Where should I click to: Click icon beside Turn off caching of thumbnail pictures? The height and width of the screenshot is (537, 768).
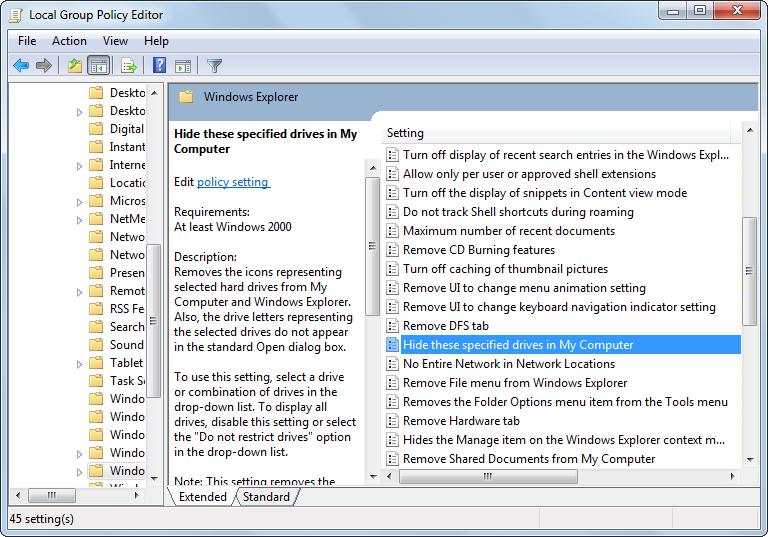[392, 269]
